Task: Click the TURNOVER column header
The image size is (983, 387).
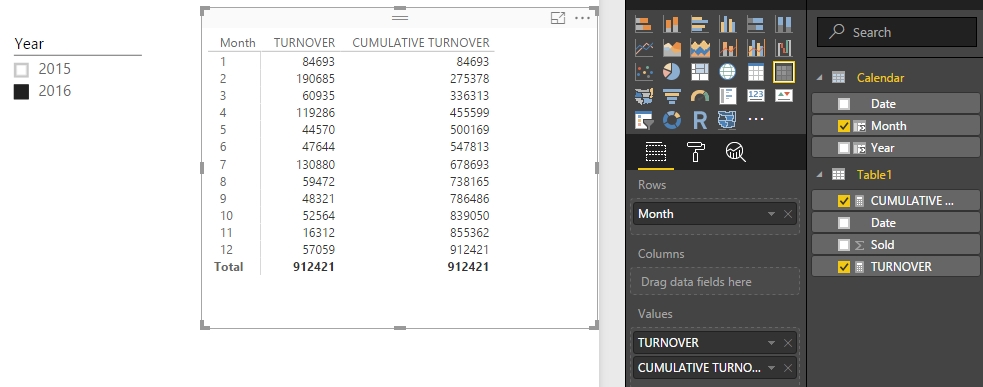Action: coord(304,43)
